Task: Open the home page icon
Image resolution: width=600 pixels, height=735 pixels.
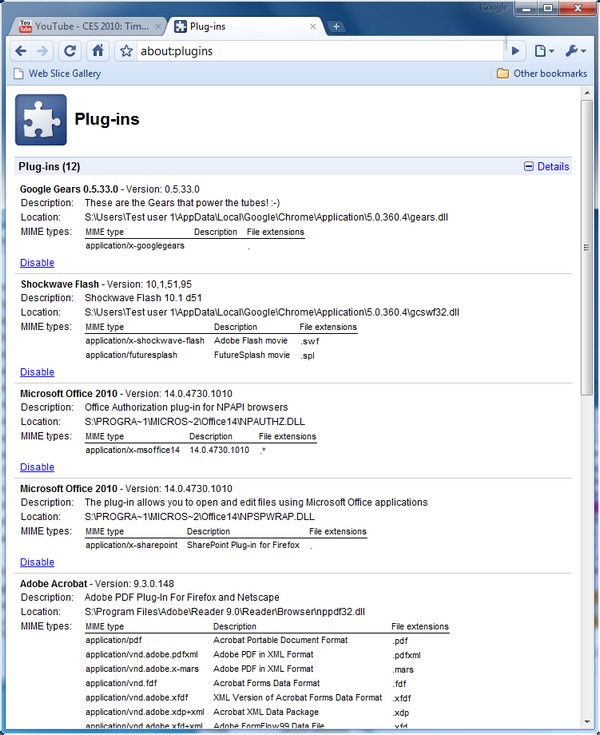Action: (x=98, y=51)
